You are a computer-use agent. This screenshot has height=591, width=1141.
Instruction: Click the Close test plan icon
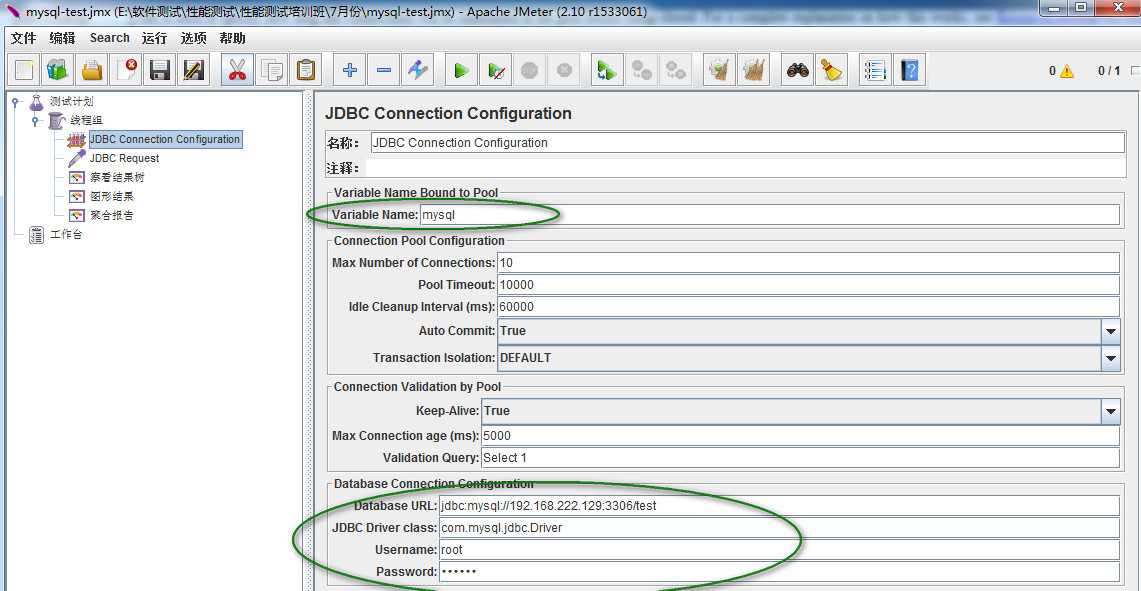pyautogui.click(x=126, y=70)
